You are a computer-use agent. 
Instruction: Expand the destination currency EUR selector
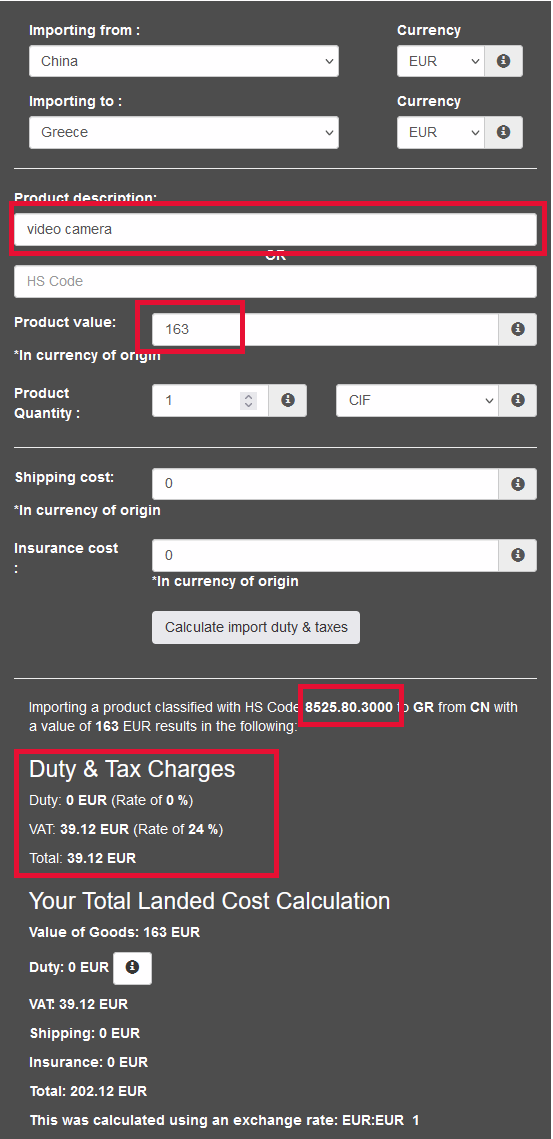point(441,132)
